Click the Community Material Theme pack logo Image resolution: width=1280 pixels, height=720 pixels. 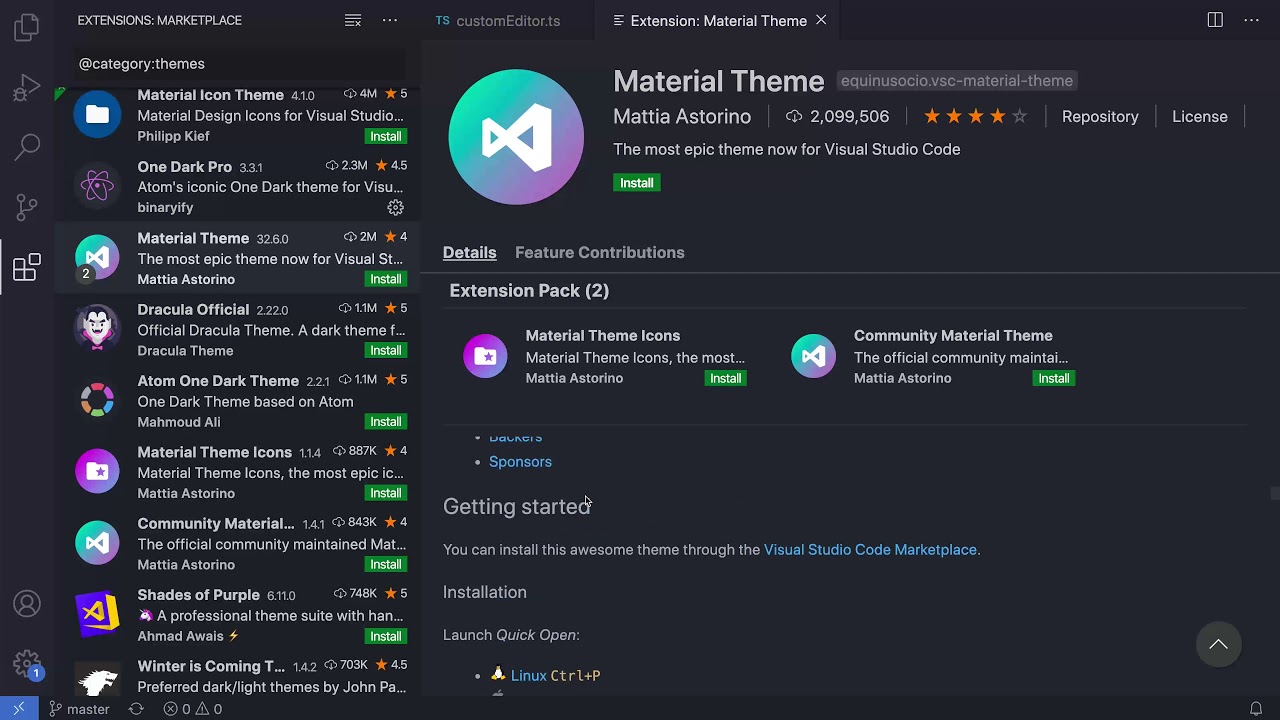click(x=813, y=356)
